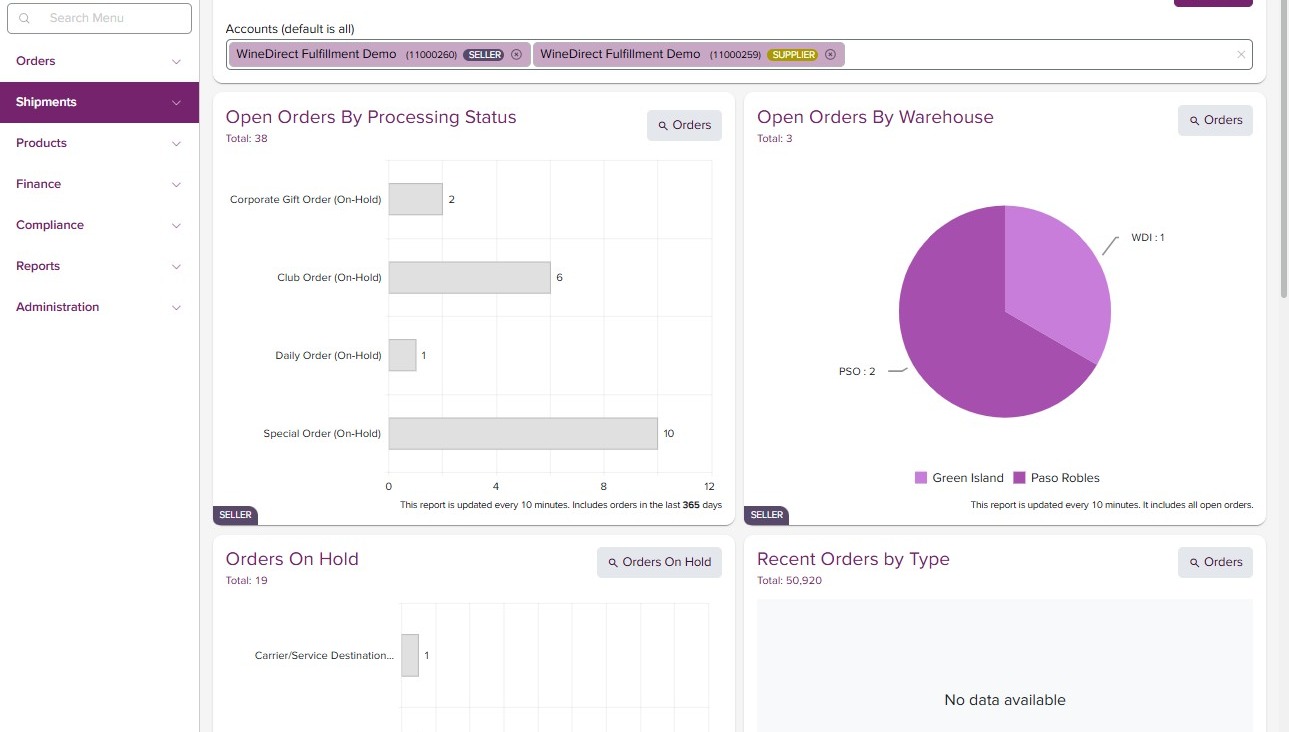Expand the Administration section chevron
Screen dimensions: 1289x732
coord(177,308)
